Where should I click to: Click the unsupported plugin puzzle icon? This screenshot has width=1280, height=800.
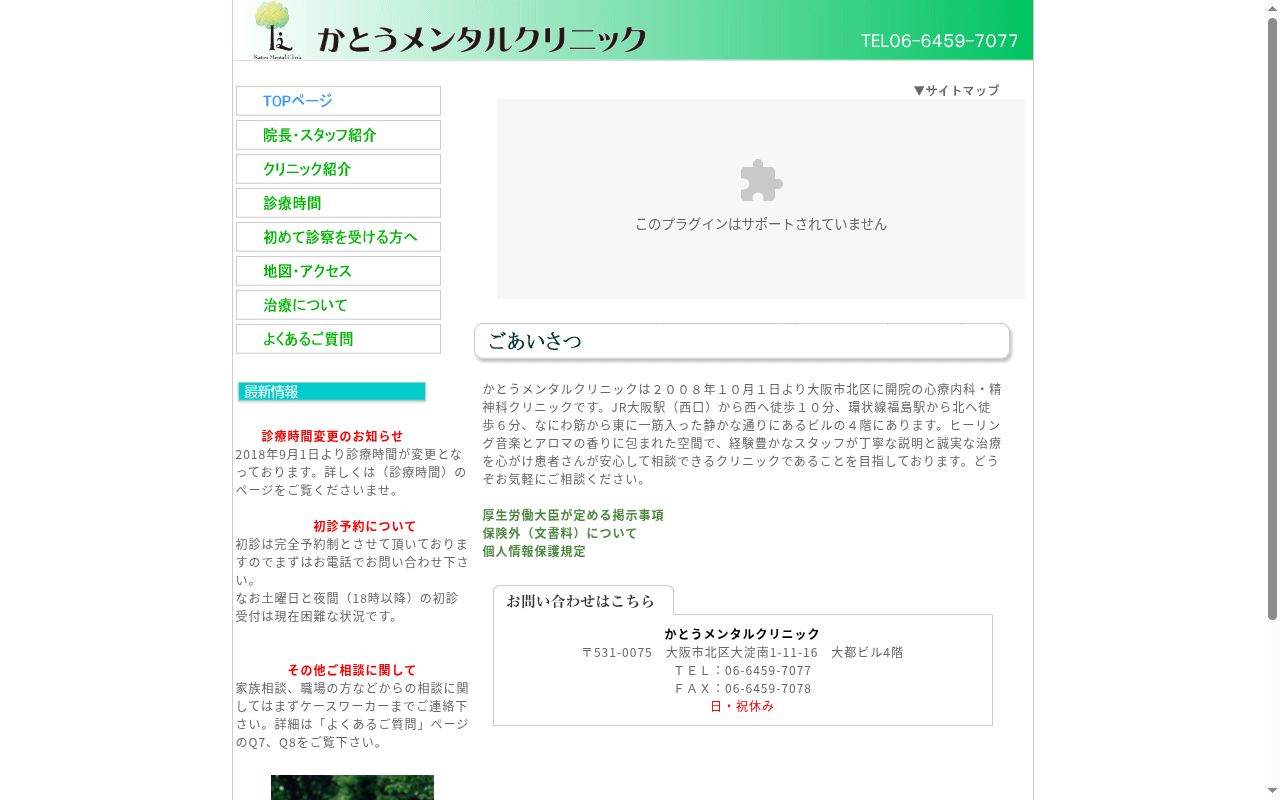(761, 181)
